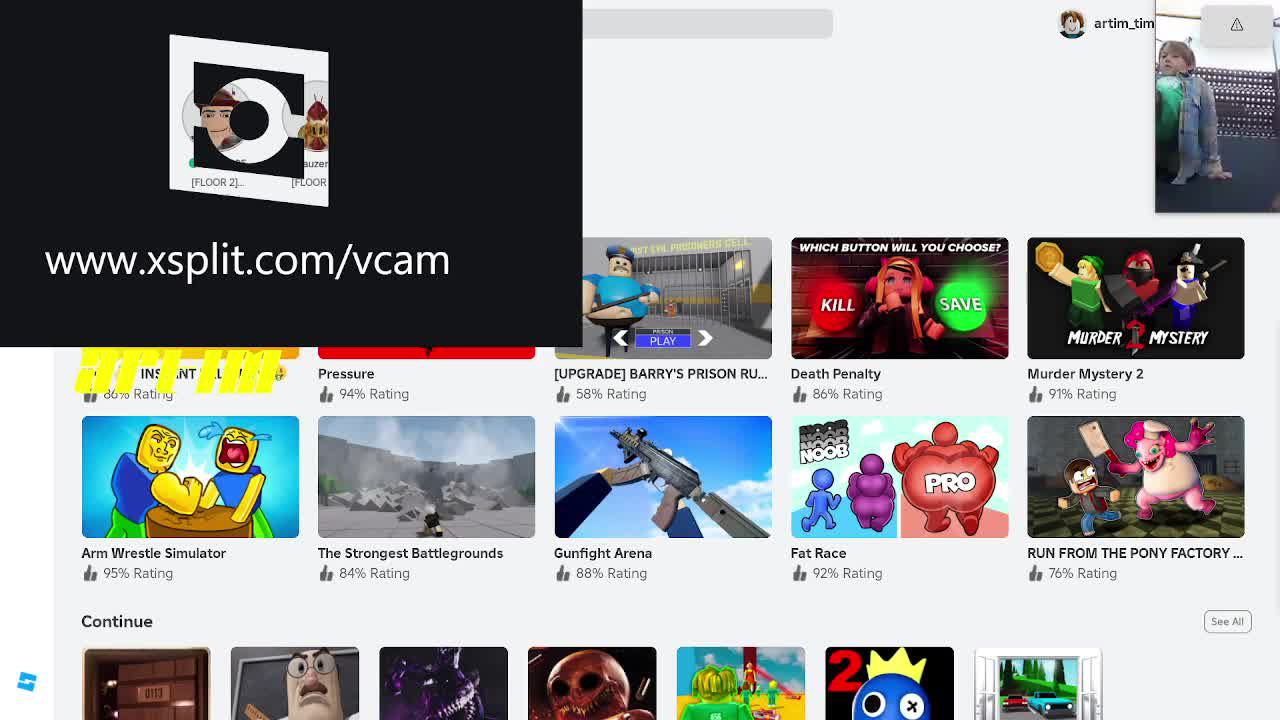Click the search bar at the top
The height and width of the screenshot is (720, 1280).
click(x=708, y=24)
